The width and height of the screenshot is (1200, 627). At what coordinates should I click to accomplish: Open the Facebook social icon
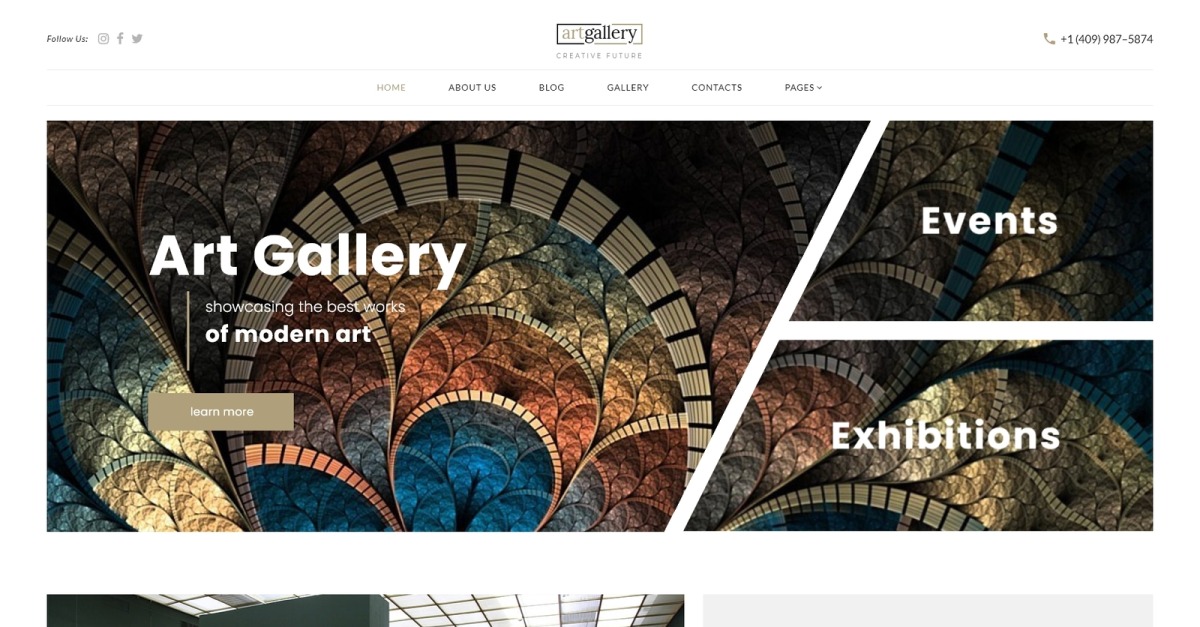120,39
